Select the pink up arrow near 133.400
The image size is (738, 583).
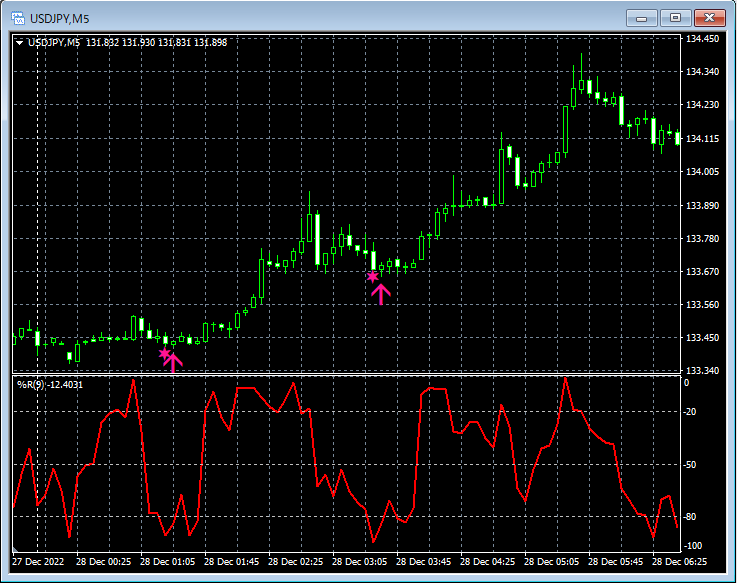[173, 362]
